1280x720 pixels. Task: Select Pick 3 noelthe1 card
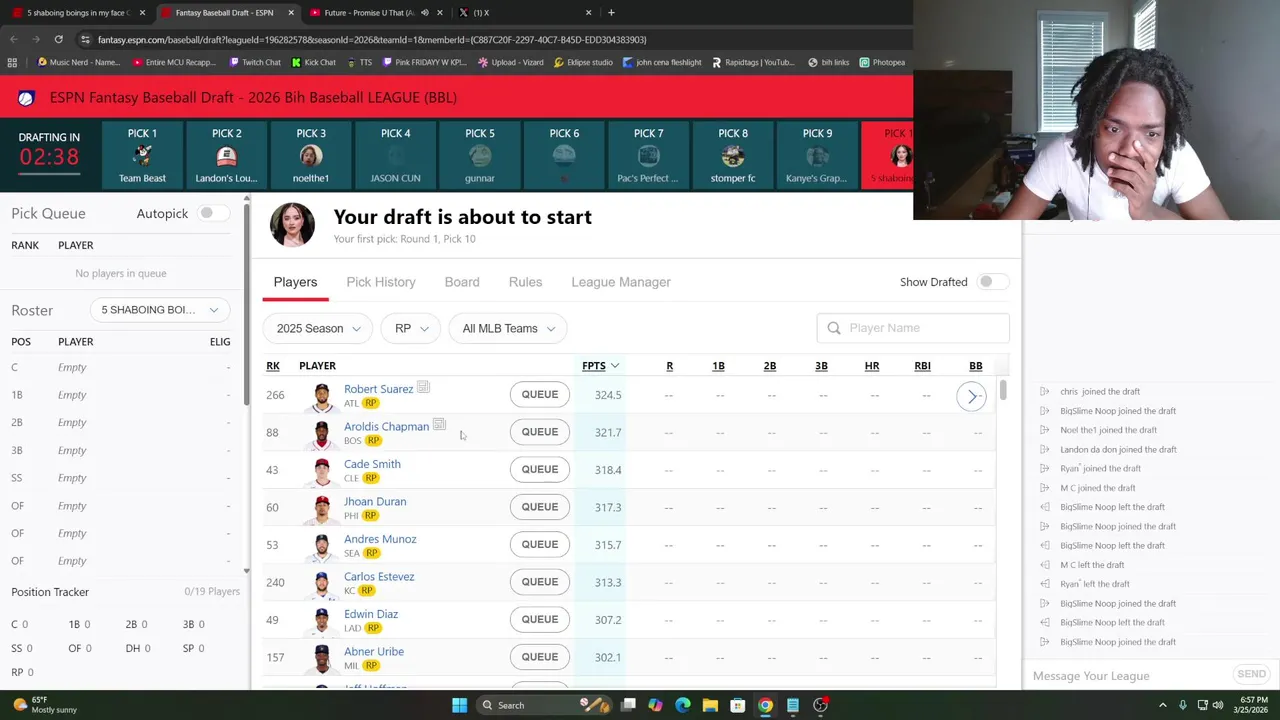click(311, 155)
